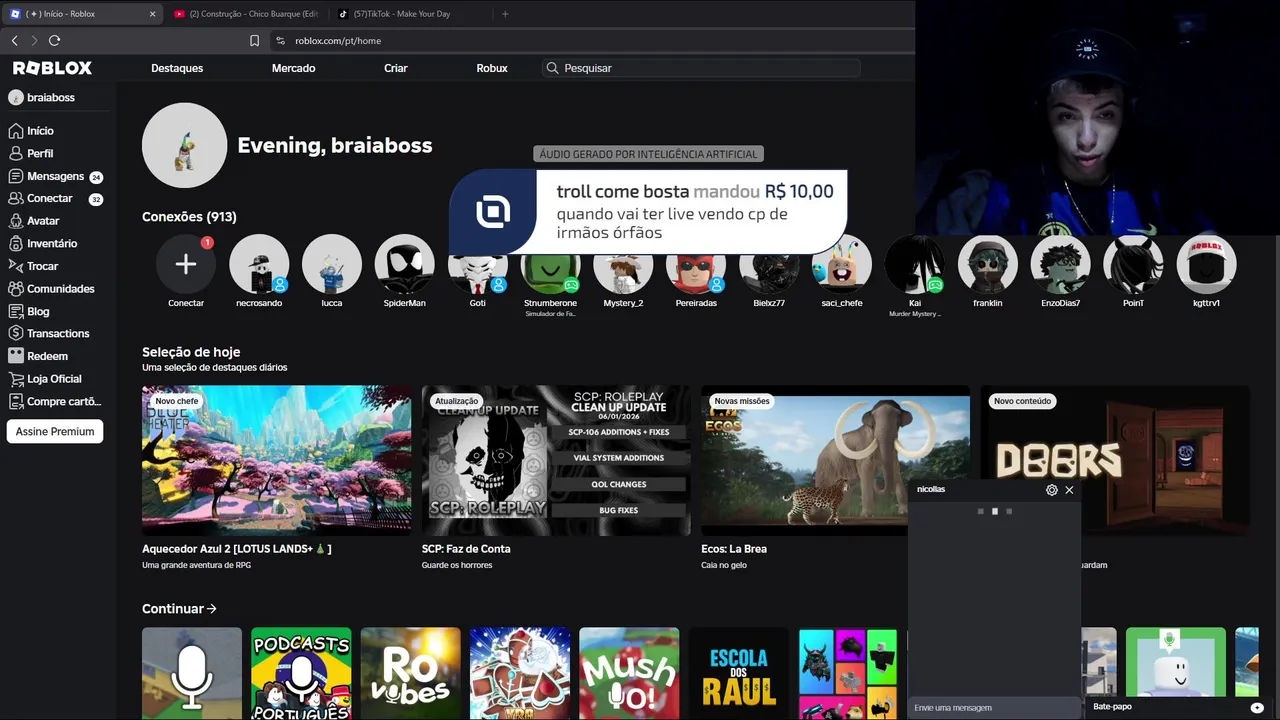Click the roblox.com address bar
1280x720 pixels.
pyautogui.click(x=590, y=41)
